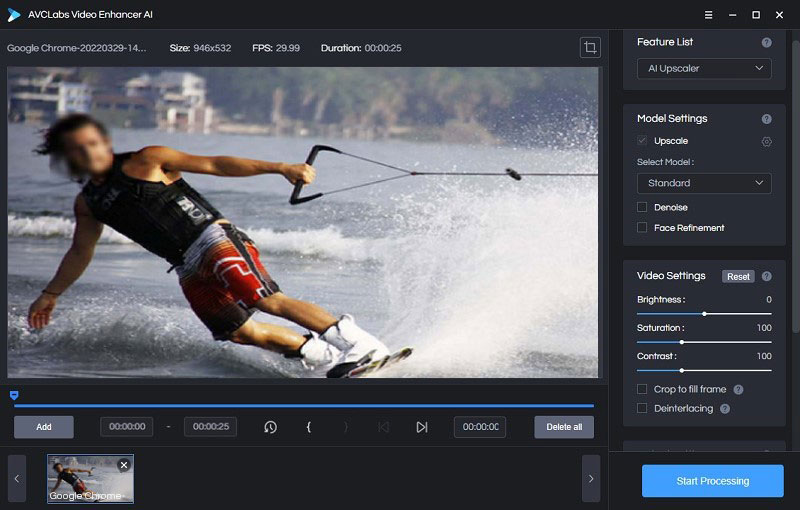Click the reset time clock icon
Screen dimensions: 800x510
[270, 427]
